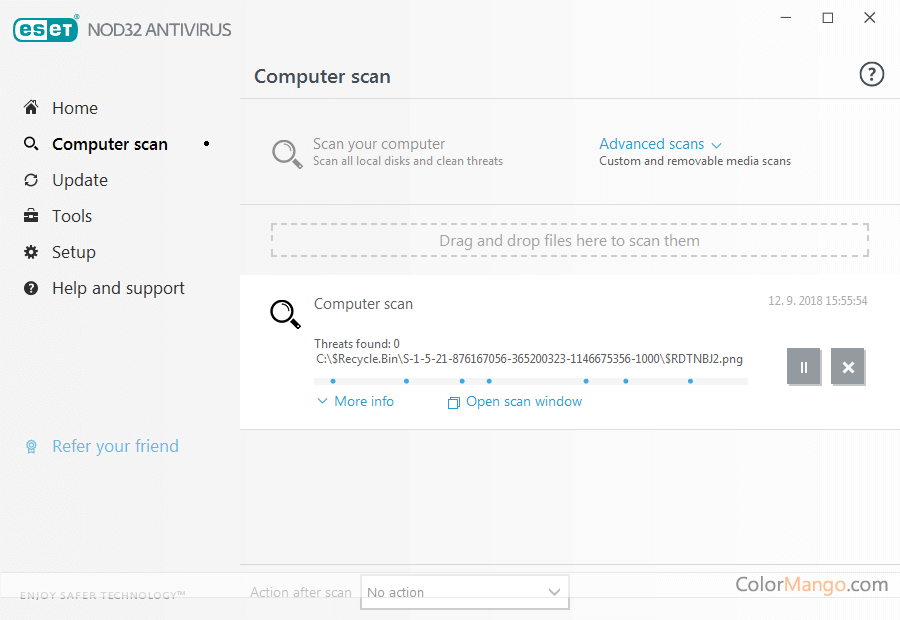Click the drag and drop files area
900x620 pixels.
tap(569, 240)
